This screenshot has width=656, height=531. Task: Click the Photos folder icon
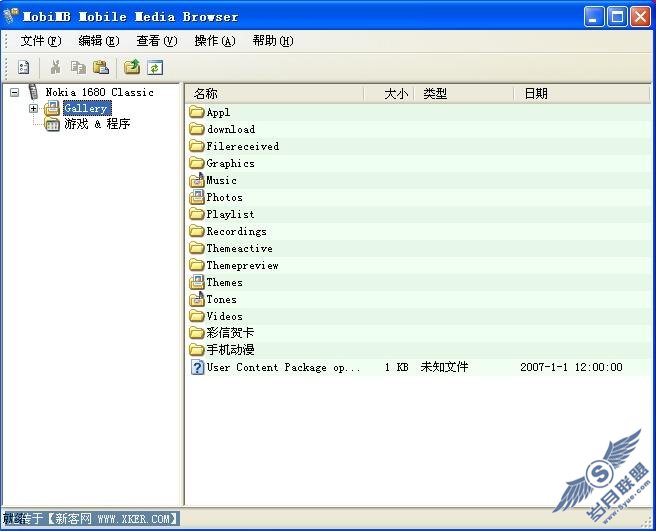tap(197, 197)
